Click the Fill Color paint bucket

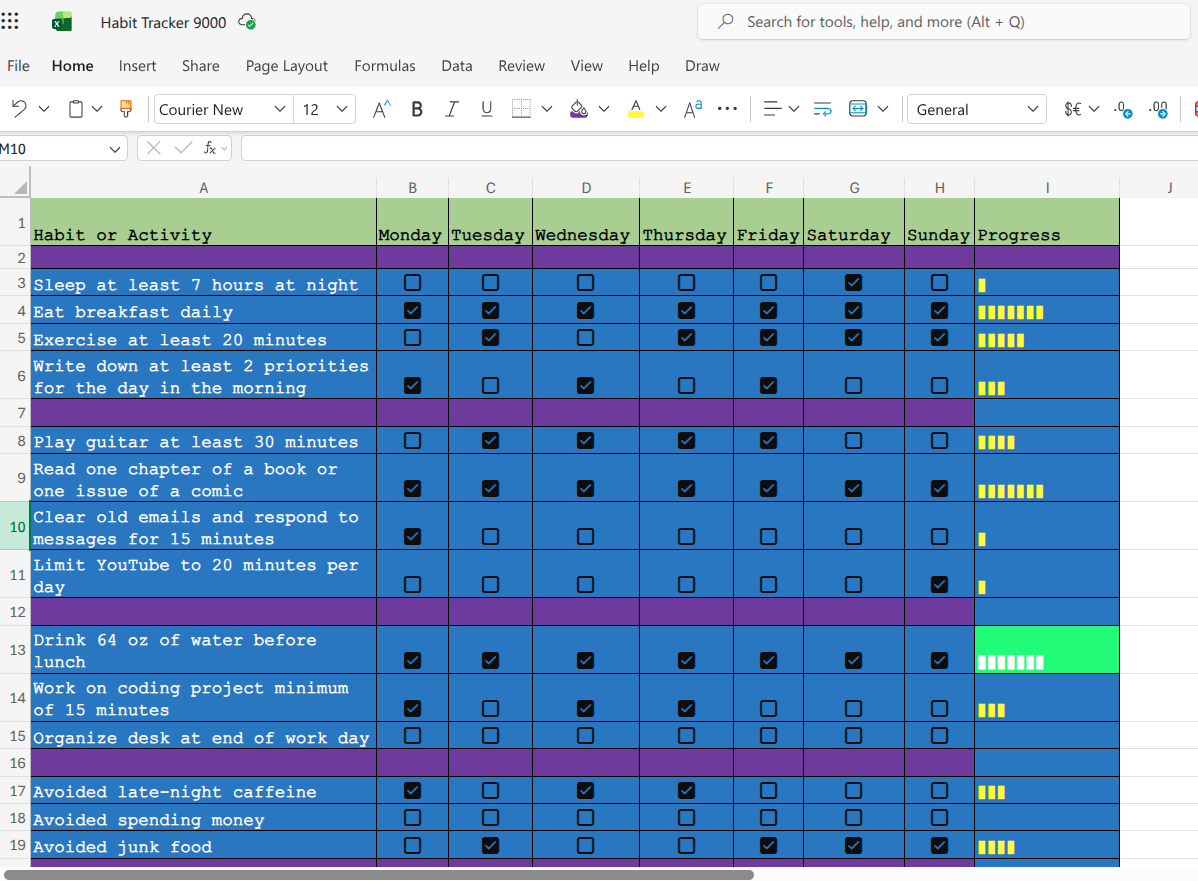click(x=578, y=109)
